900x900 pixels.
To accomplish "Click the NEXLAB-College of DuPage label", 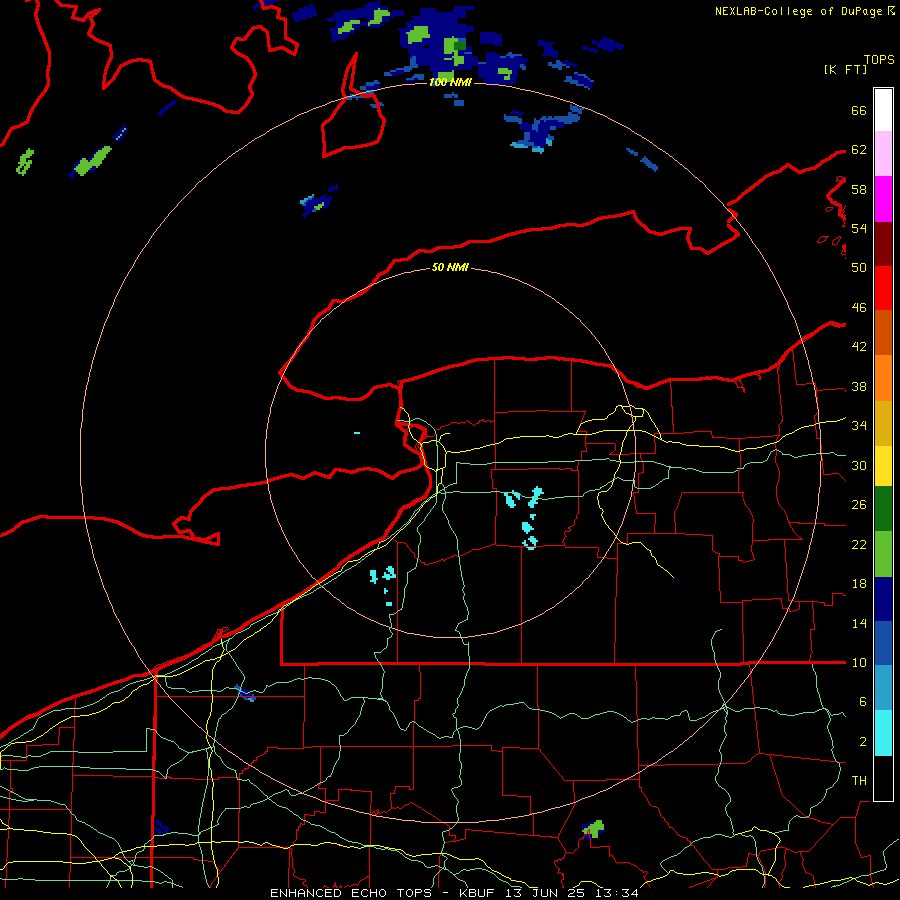I will pyautogui.click(x=798, y=11).
